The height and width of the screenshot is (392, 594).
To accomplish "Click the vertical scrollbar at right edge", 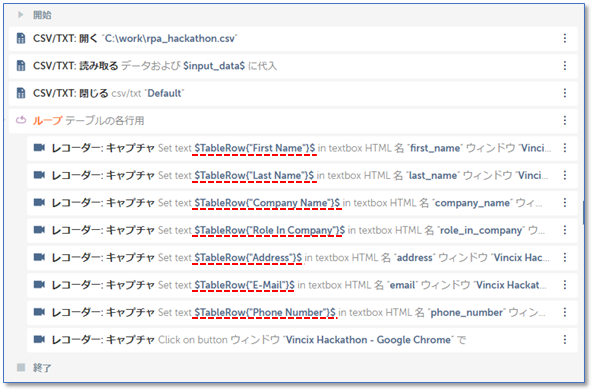I will tap(583, 212).
